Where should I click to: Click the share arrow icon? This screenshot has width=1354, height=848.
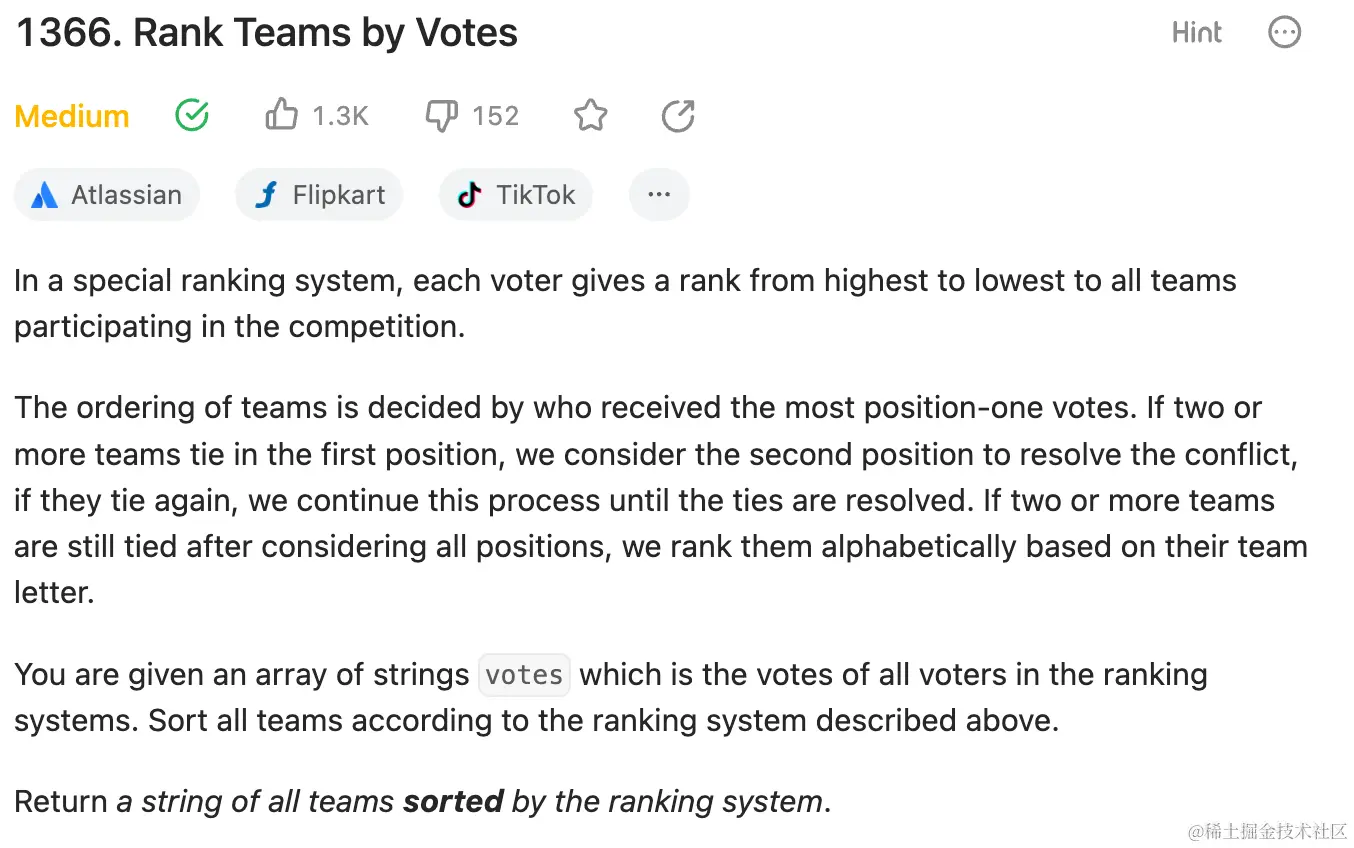pos(678,117)
